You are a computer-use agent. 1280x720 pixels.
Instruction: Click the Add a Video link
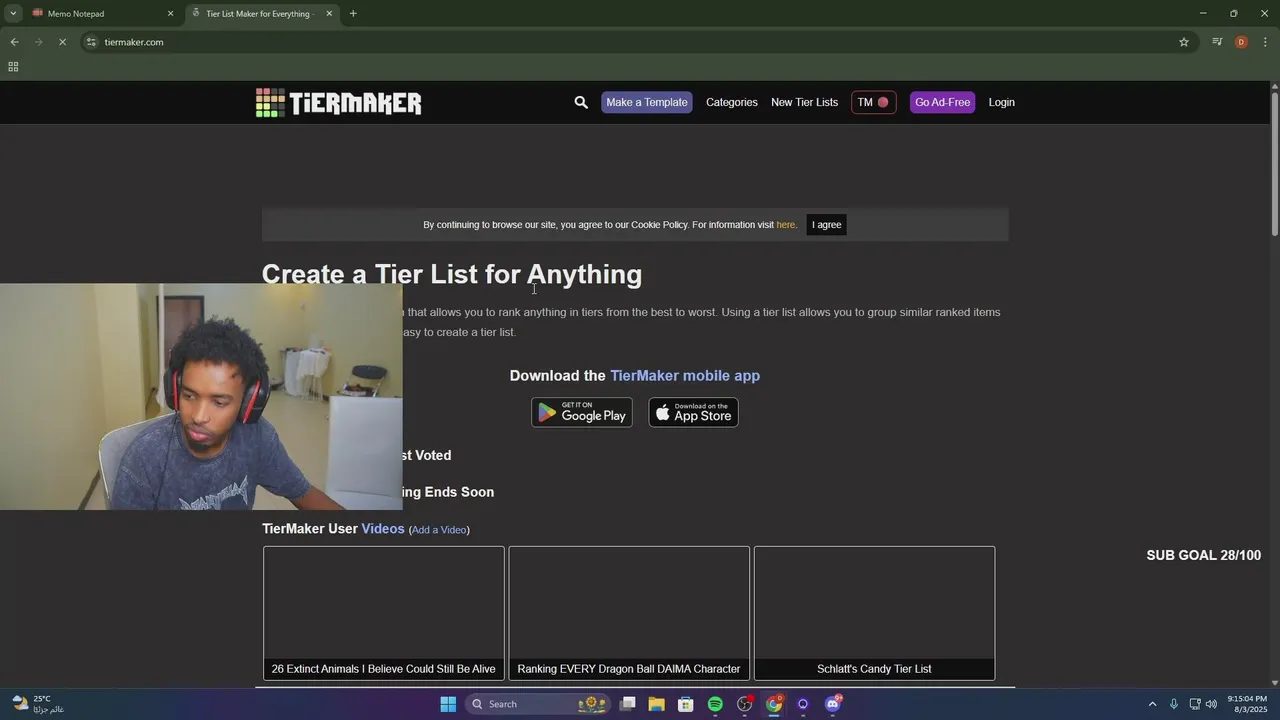tap(439, 530)
